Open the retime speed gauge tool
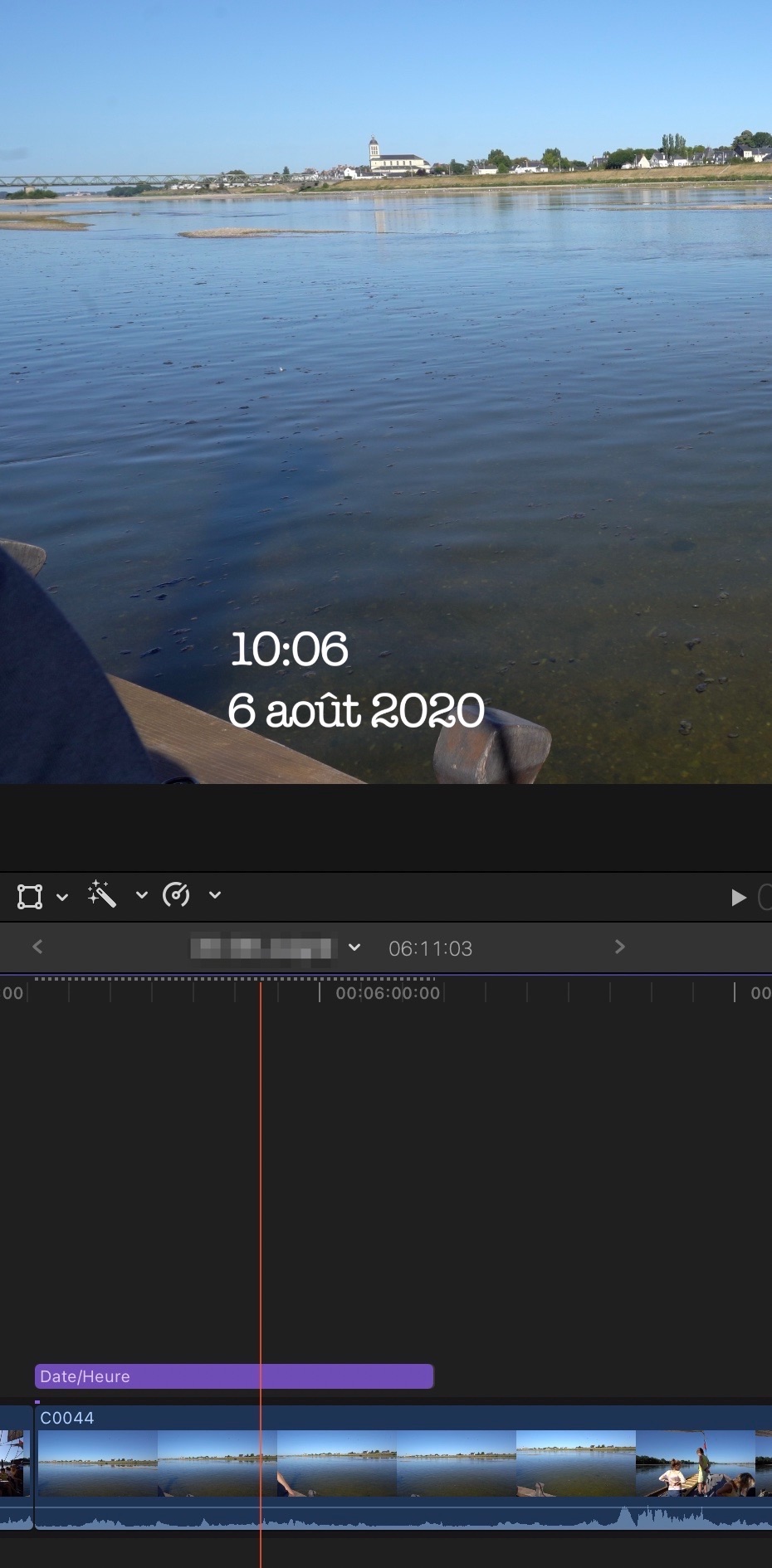Screen dimensions: 772x1568 176,895
